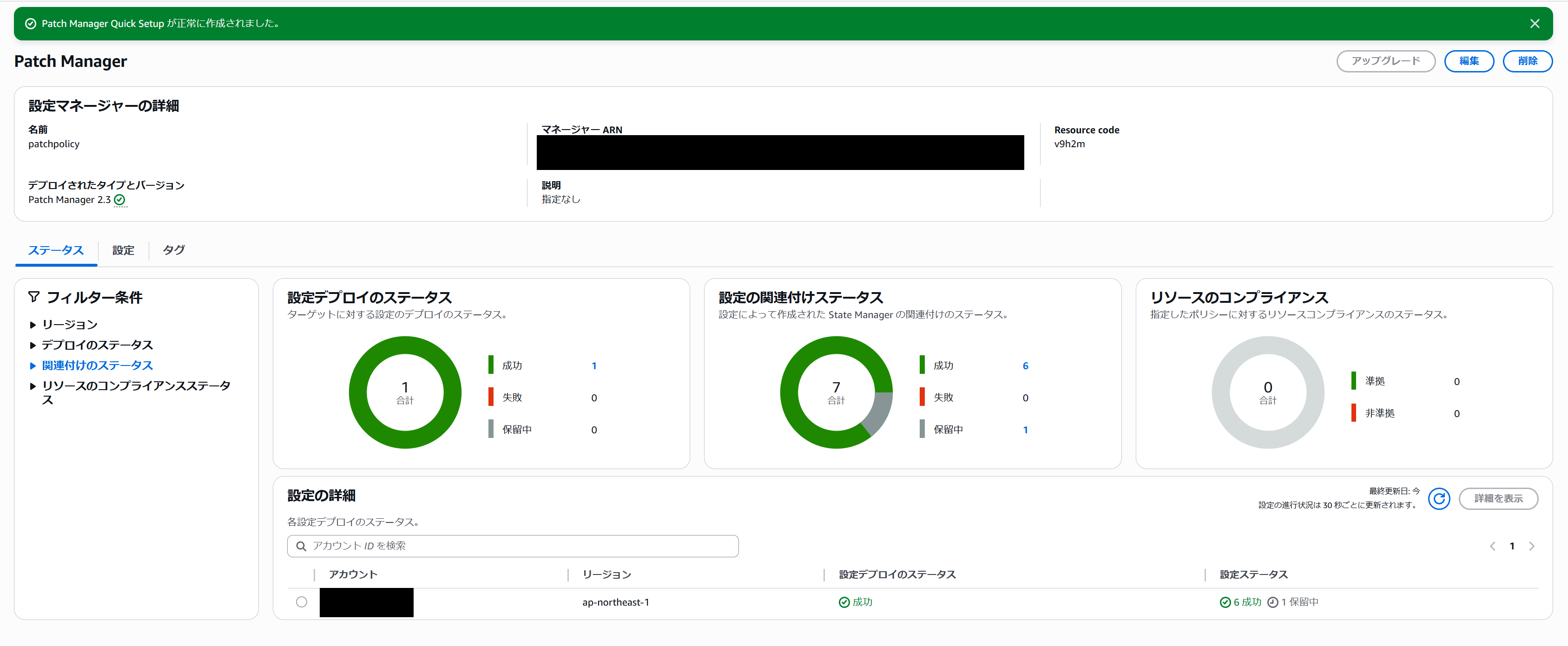Click the version check icon next to Patch Manager 2.3

coord(120,200)
